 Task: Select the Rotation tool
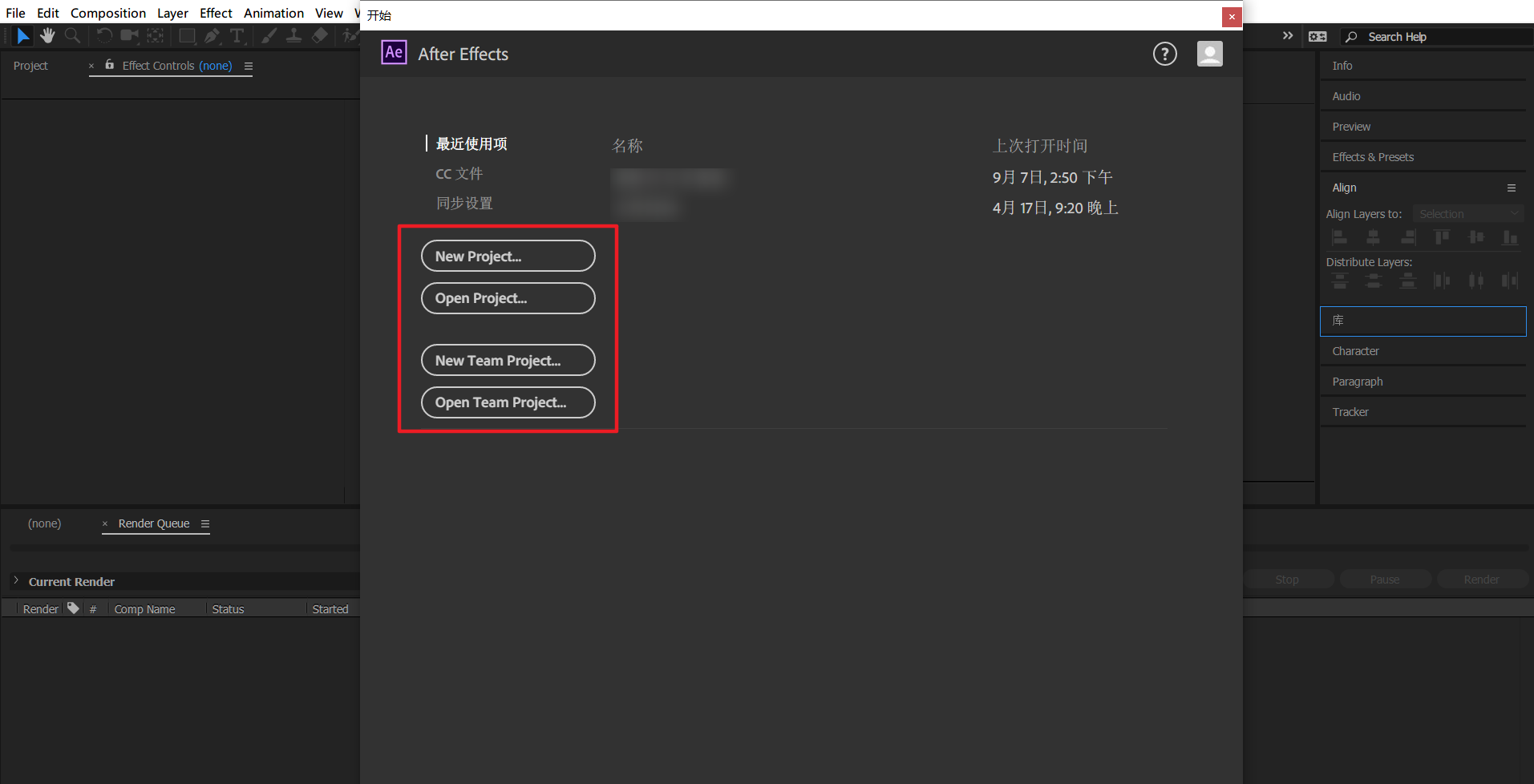[x=104, y=36]
